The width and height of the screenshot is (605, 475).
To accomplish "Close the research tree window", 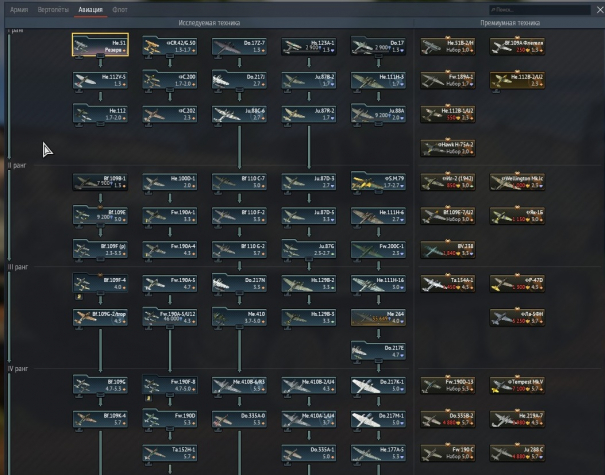I will 600,10.
